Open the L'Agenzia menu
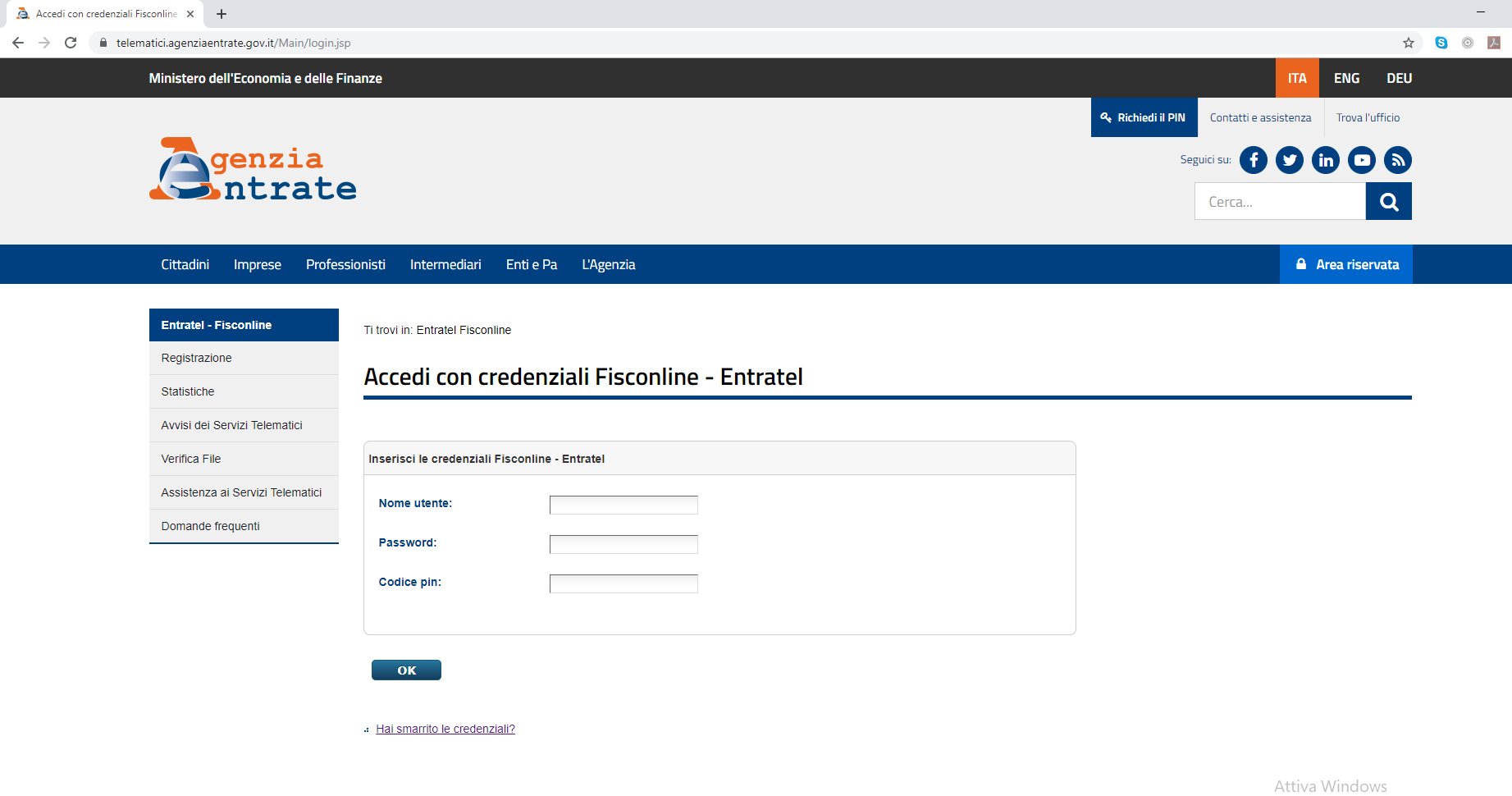 609,264
